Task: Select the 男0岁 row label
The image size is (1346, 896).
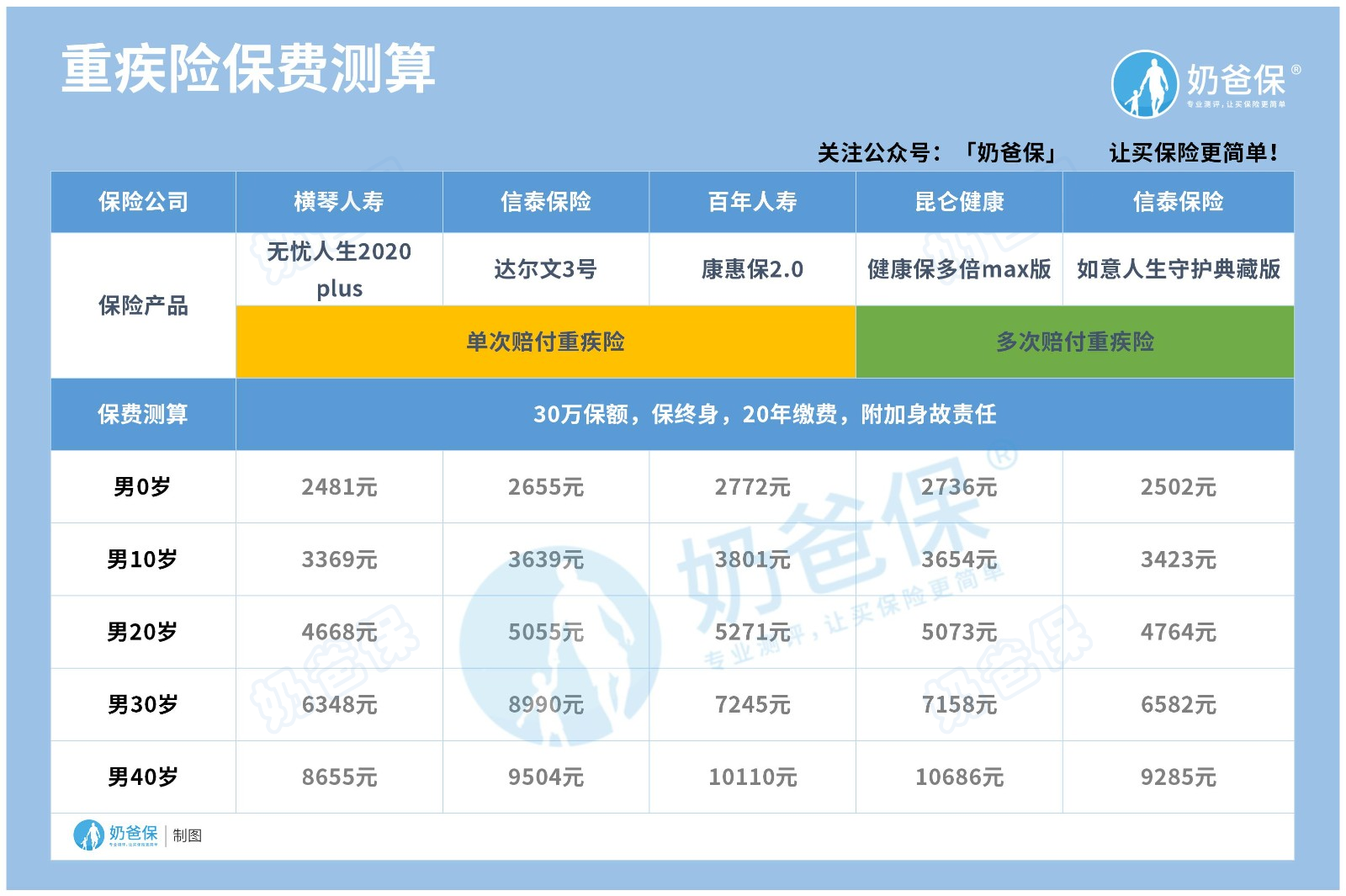Action: [144, 486]
